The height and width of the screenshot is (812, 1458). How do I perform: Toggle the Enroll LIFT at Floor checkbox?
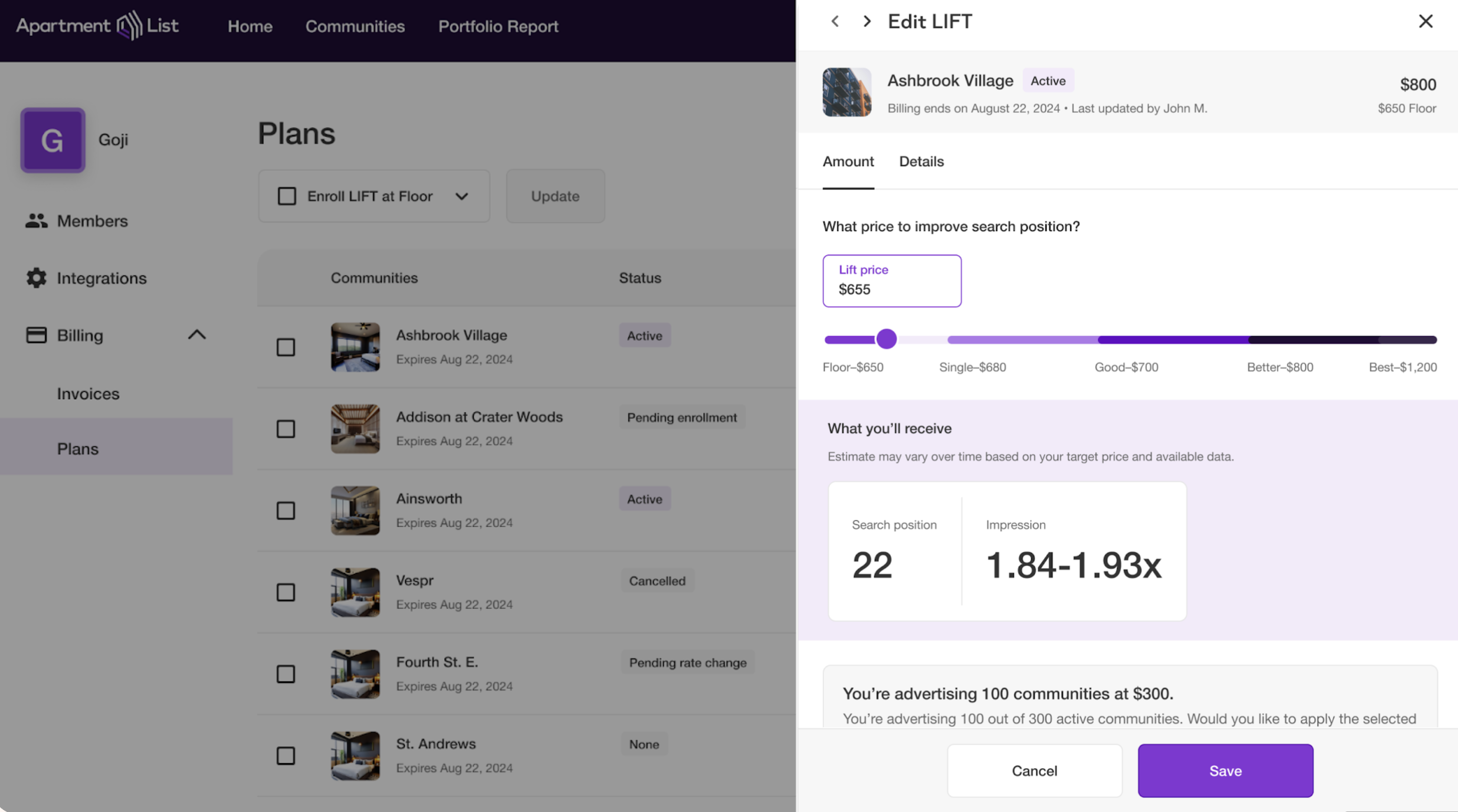(287, 197)
